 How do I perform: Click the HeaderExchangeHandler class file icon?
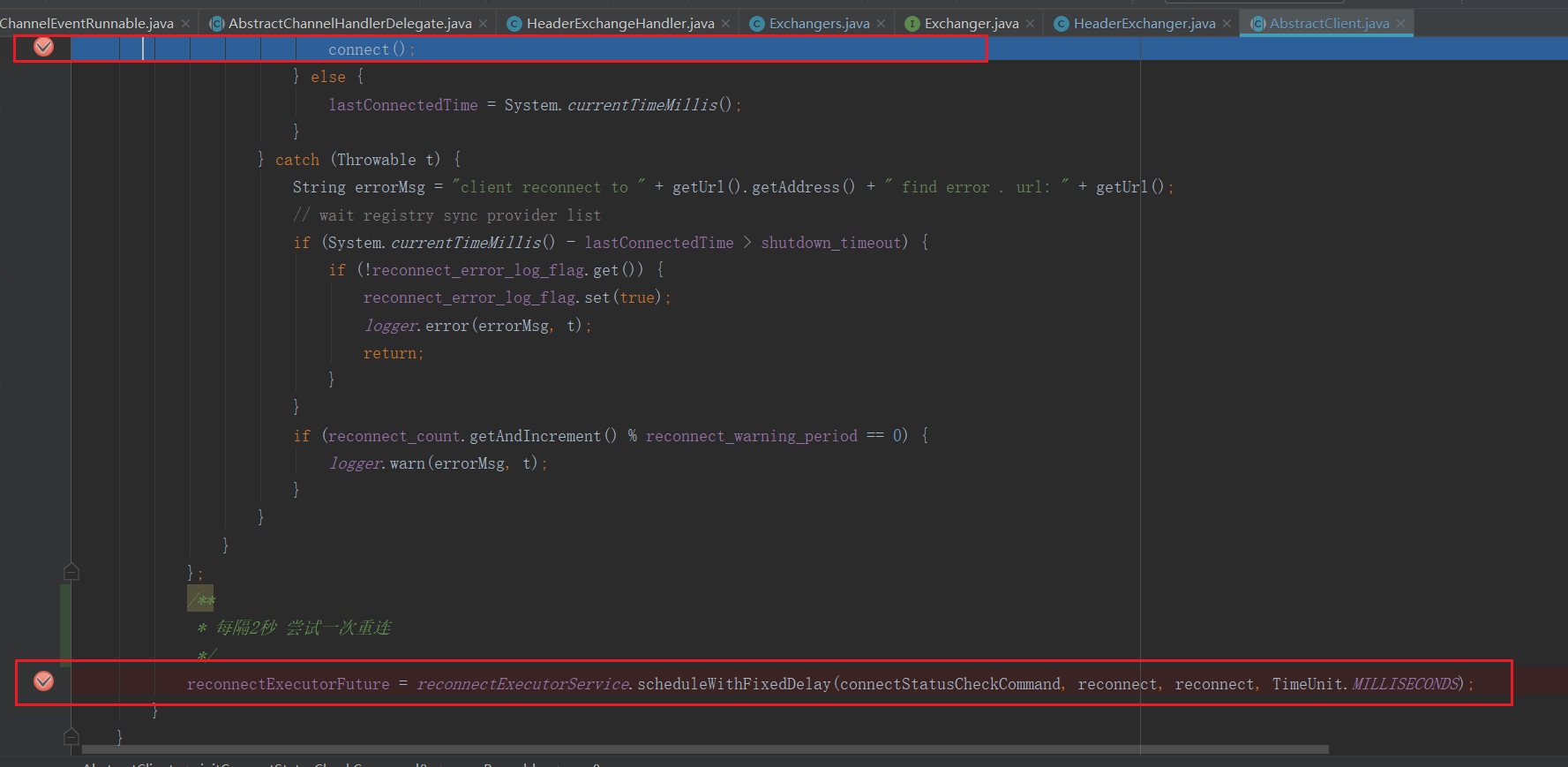coord(514,24)
